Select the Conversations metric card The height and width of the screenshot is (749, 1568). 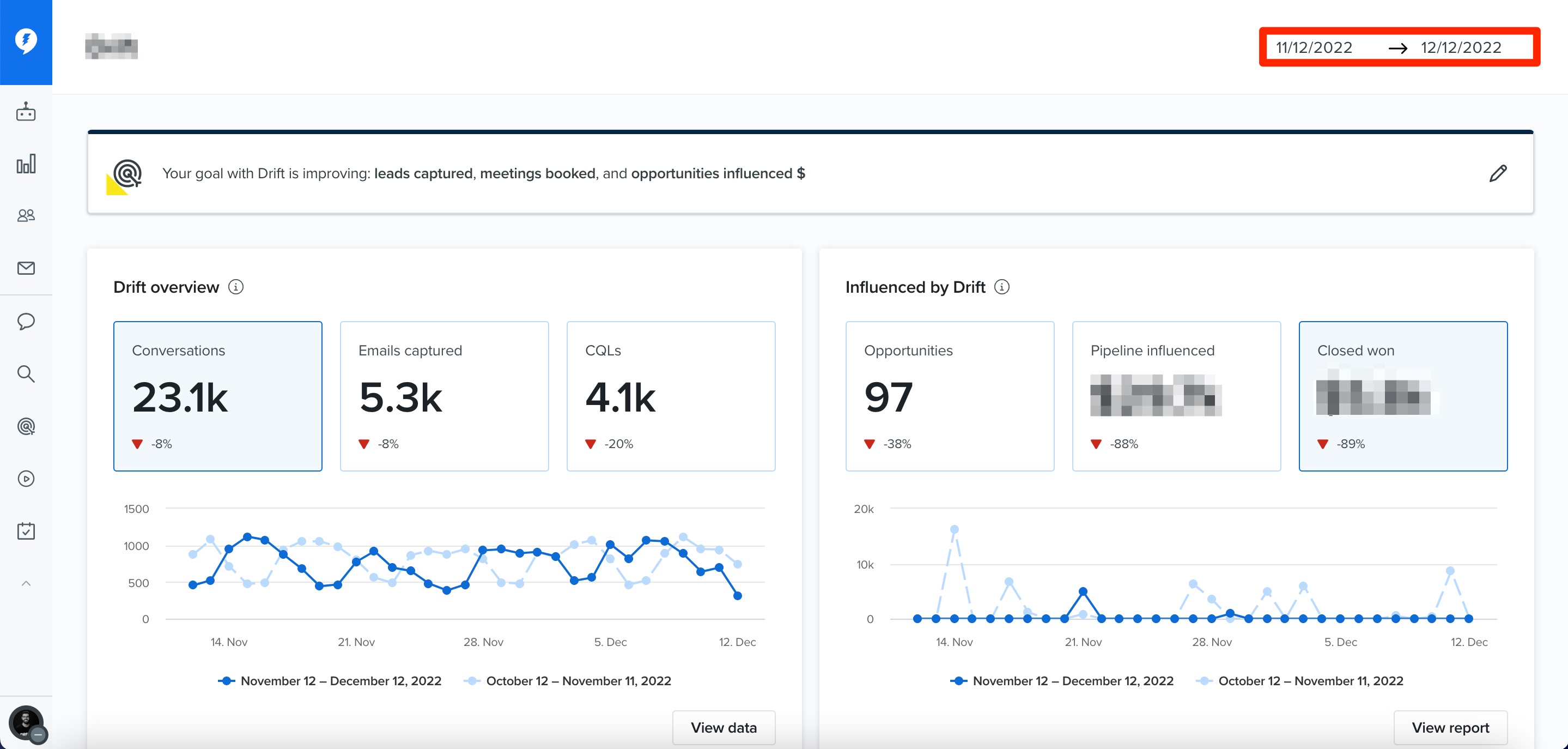pyautogui.click(x=217, y=396)
